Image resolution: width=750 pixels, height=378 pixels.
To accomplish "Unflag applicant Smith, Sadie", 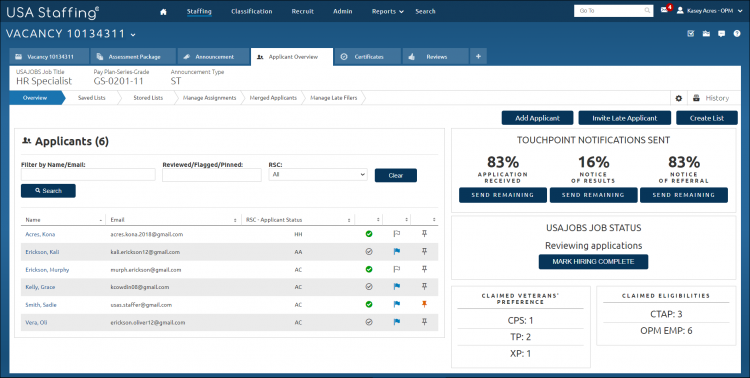I will coord(397,304).
